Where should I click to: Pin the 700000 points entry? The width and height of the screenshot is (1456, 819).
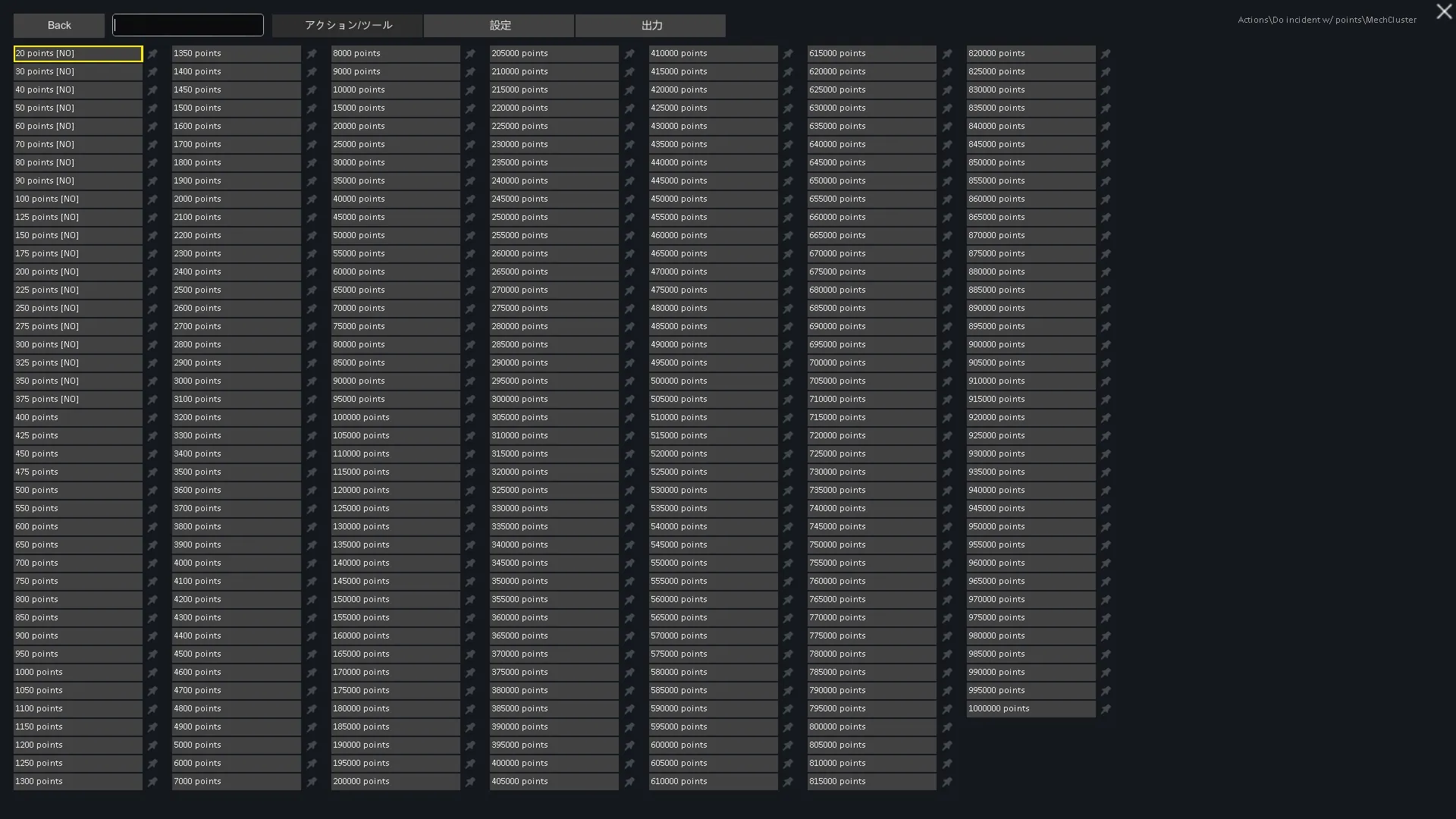click(947, 363)
